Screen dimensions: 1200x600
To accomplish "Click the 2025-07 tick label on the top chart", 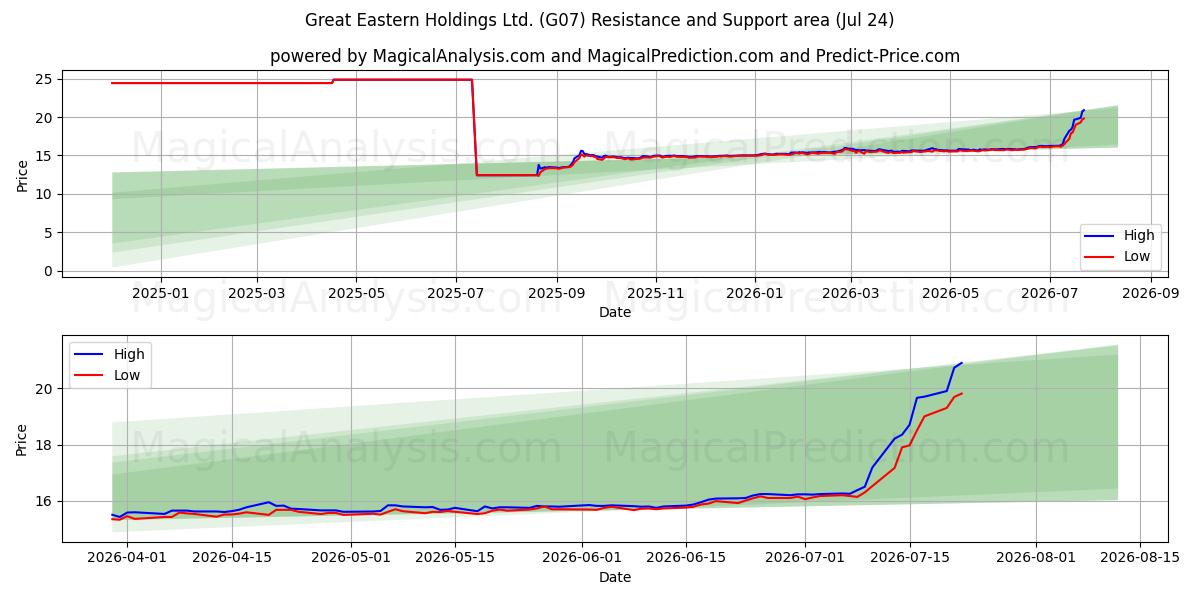I will tap(457, 293).
